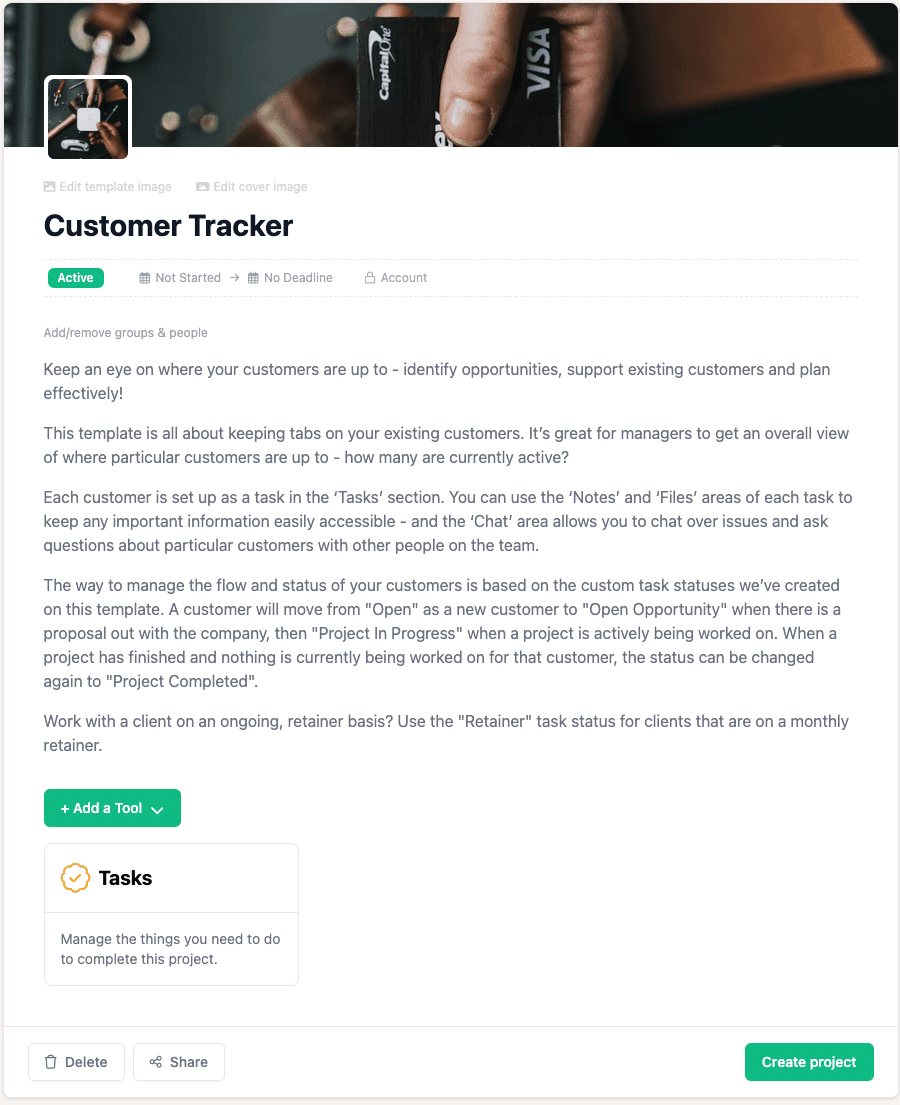The height and width of the screenshot is (1105, 900).
Task: Click the edit cover image icon
Action: (201, 186)
